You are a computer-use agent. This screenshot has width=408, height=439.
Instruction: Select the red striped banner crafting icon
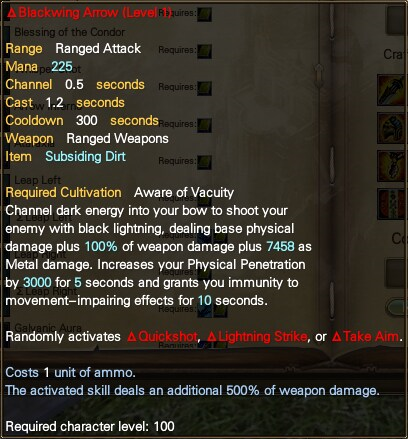pos(393,204)
